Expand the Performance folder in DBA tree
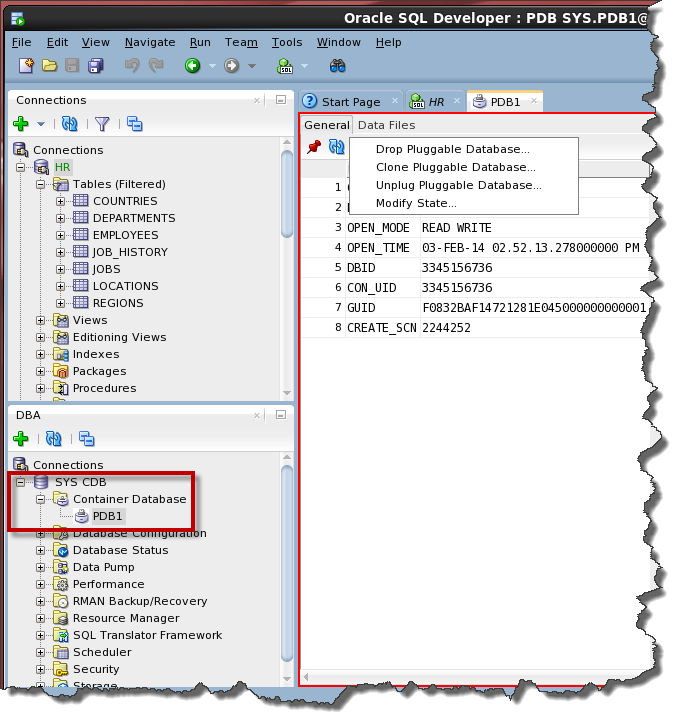The height and width of the screenshot is (723, 684). [41, 584]
